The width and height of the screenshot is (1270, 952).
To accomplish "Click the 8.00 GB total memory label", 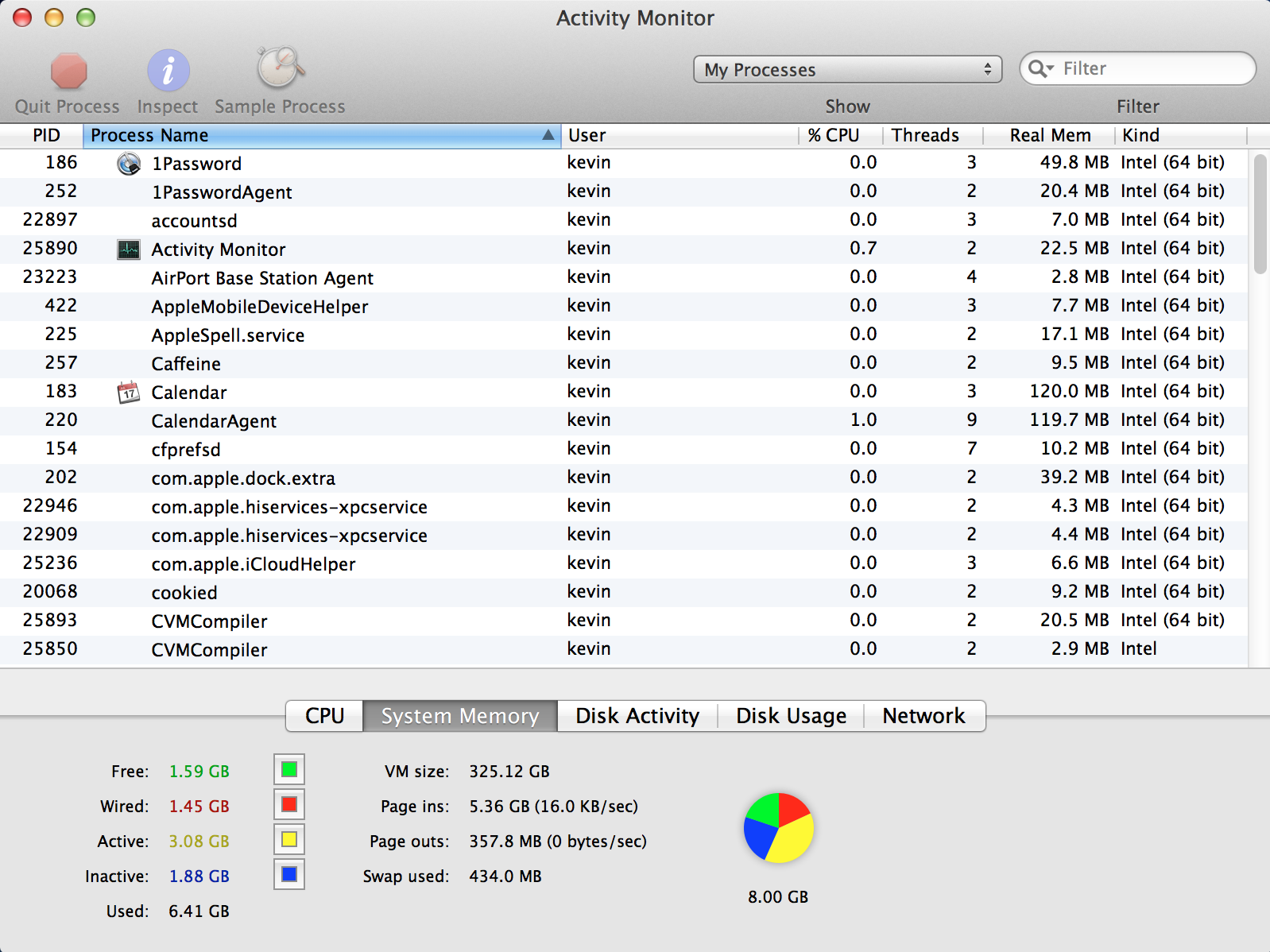I will coord(778,897).
